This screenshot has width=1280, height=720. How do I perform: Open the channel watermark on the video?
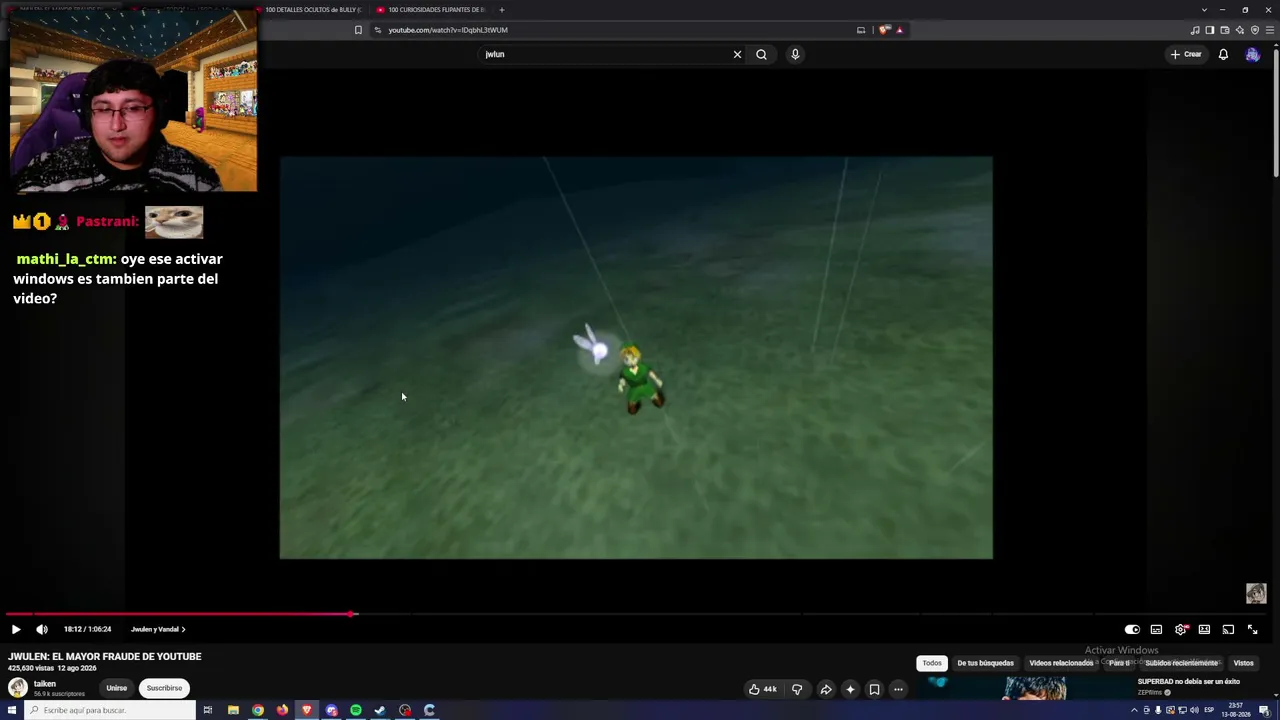coord(1256,593)
